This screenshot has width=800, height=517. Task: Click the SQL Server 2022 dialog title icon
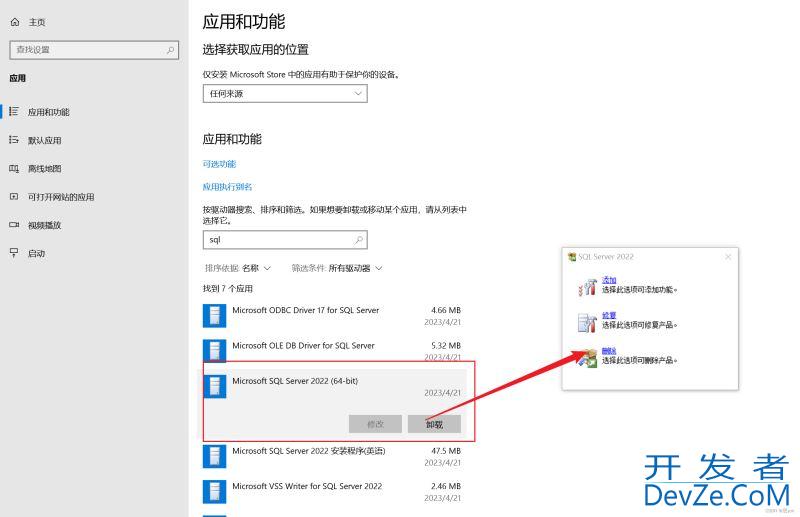coord(572,257)
